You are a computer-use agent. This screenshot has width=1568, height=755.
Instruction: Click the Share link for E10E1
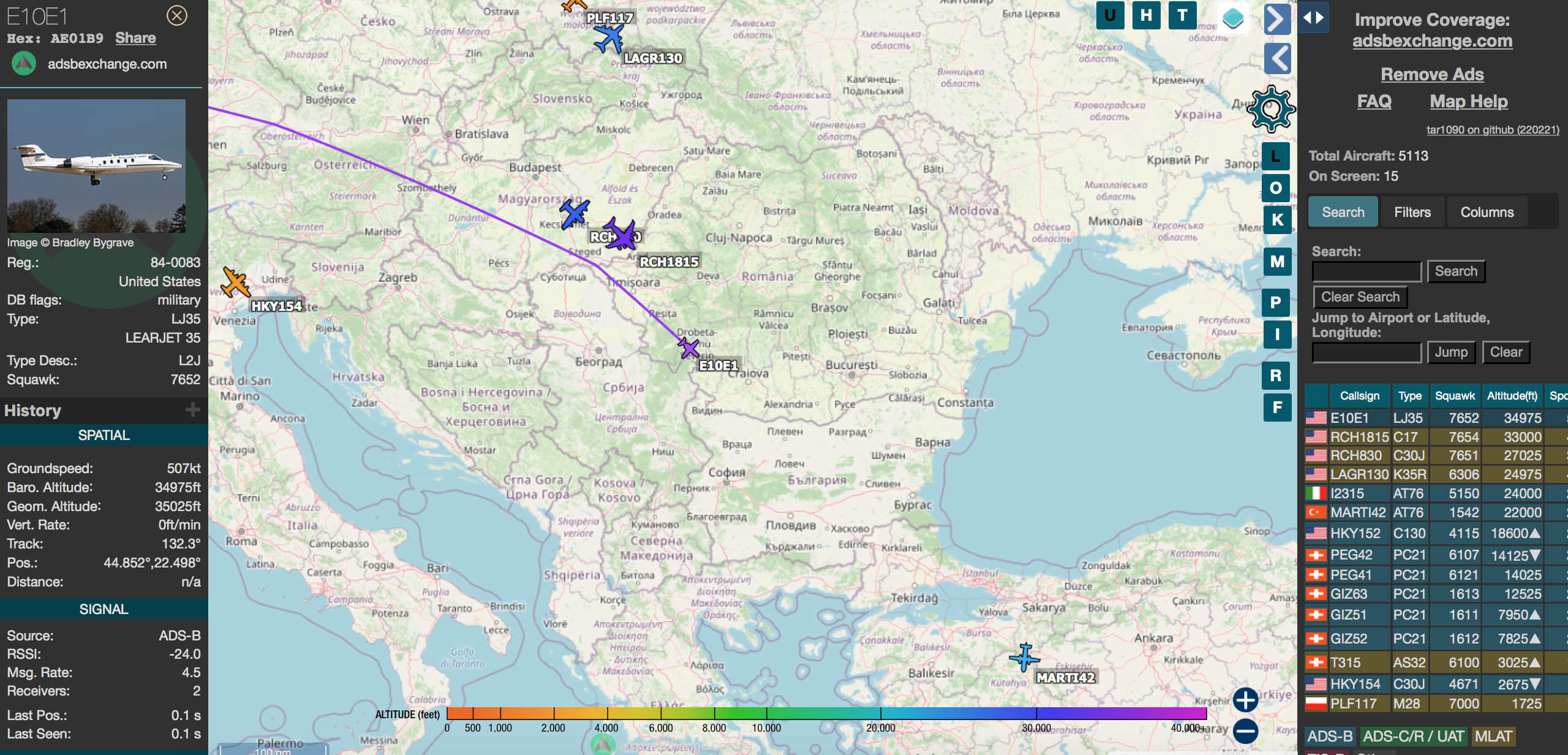(x=135, y=38)
